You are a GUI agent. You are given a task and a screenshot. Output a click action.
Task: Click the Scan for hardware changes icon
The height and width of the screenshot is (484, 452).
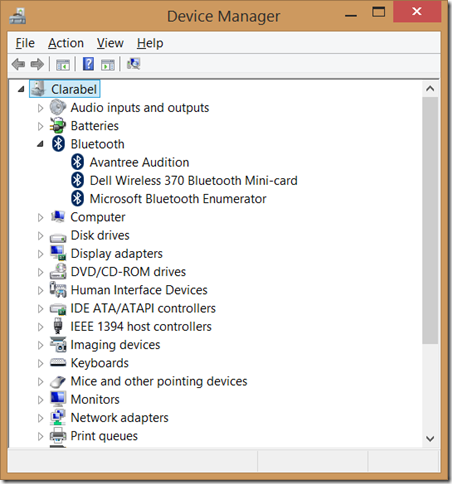(134, 64)
